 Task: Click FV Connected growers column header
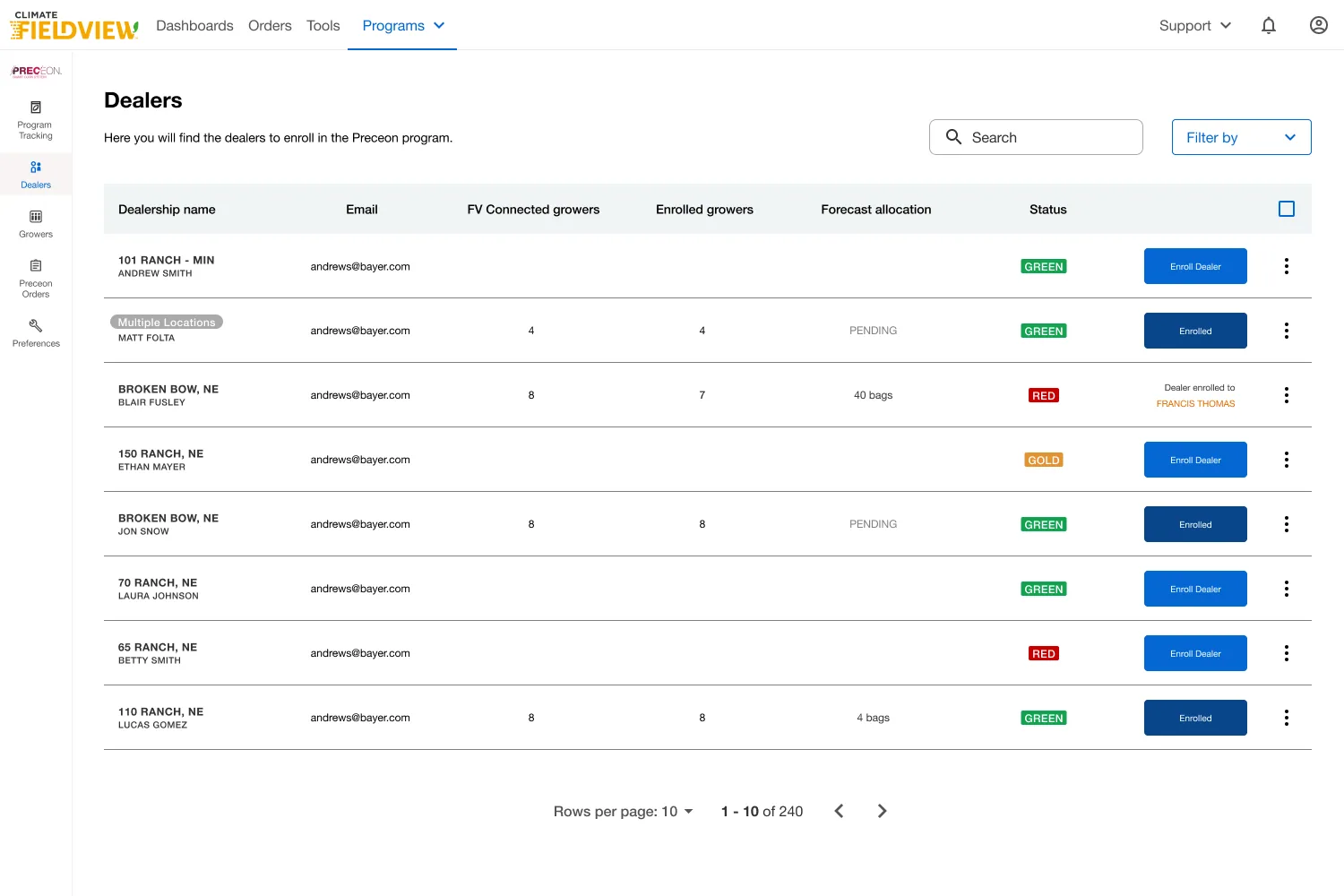tap(533, 209)
